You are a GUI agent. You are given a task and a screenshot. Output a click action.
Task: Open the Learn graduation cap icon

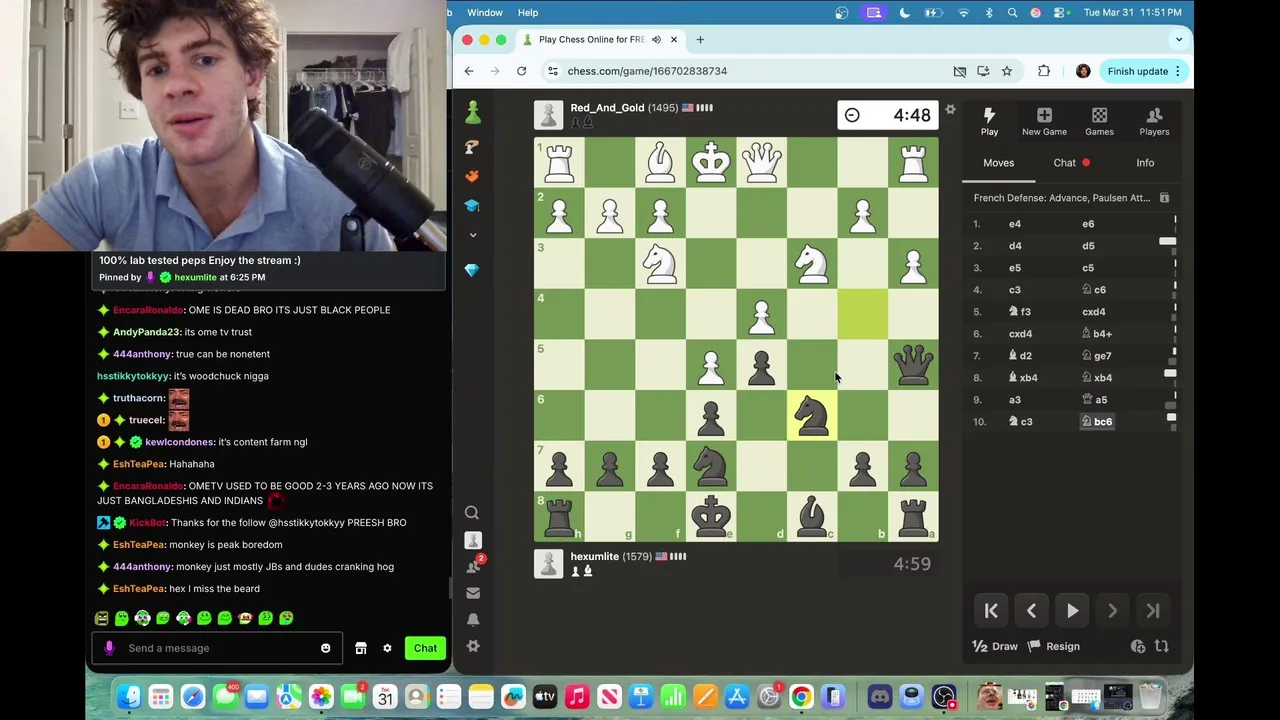click(472, 205)
